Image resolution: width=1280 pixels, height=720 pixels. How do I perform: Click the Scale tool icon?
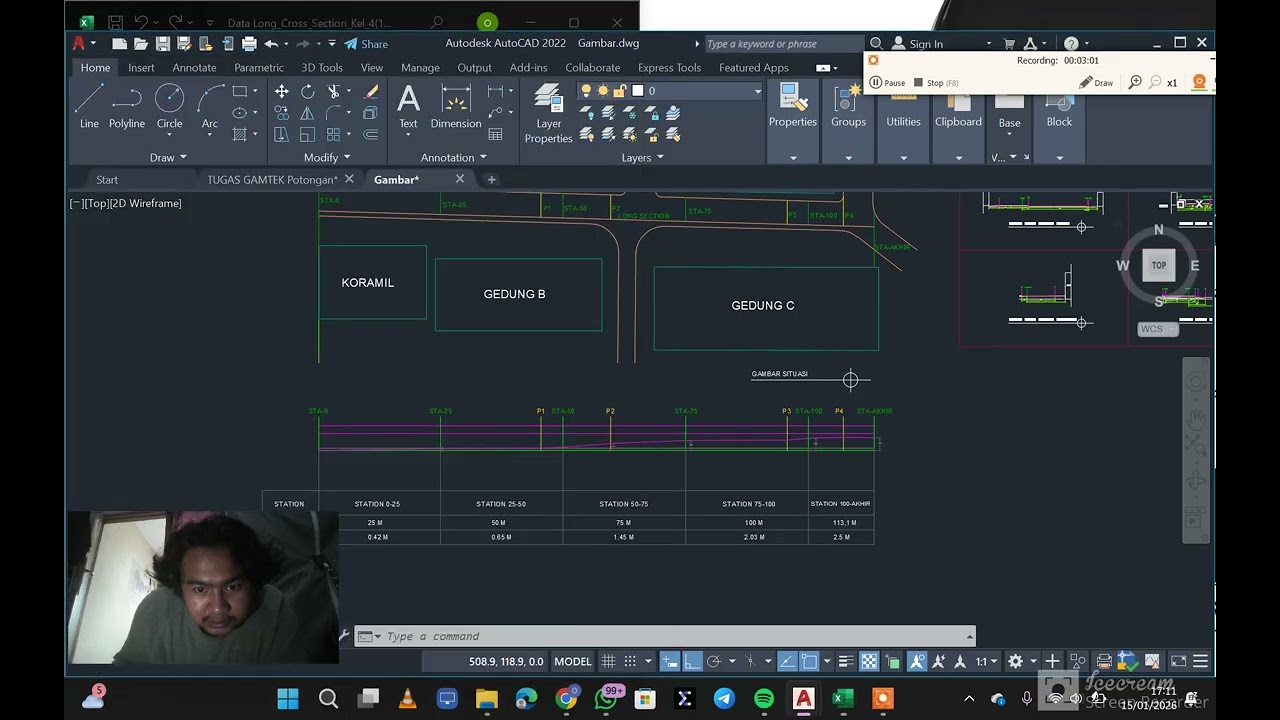pyautogui.click(x=307, y=135)
